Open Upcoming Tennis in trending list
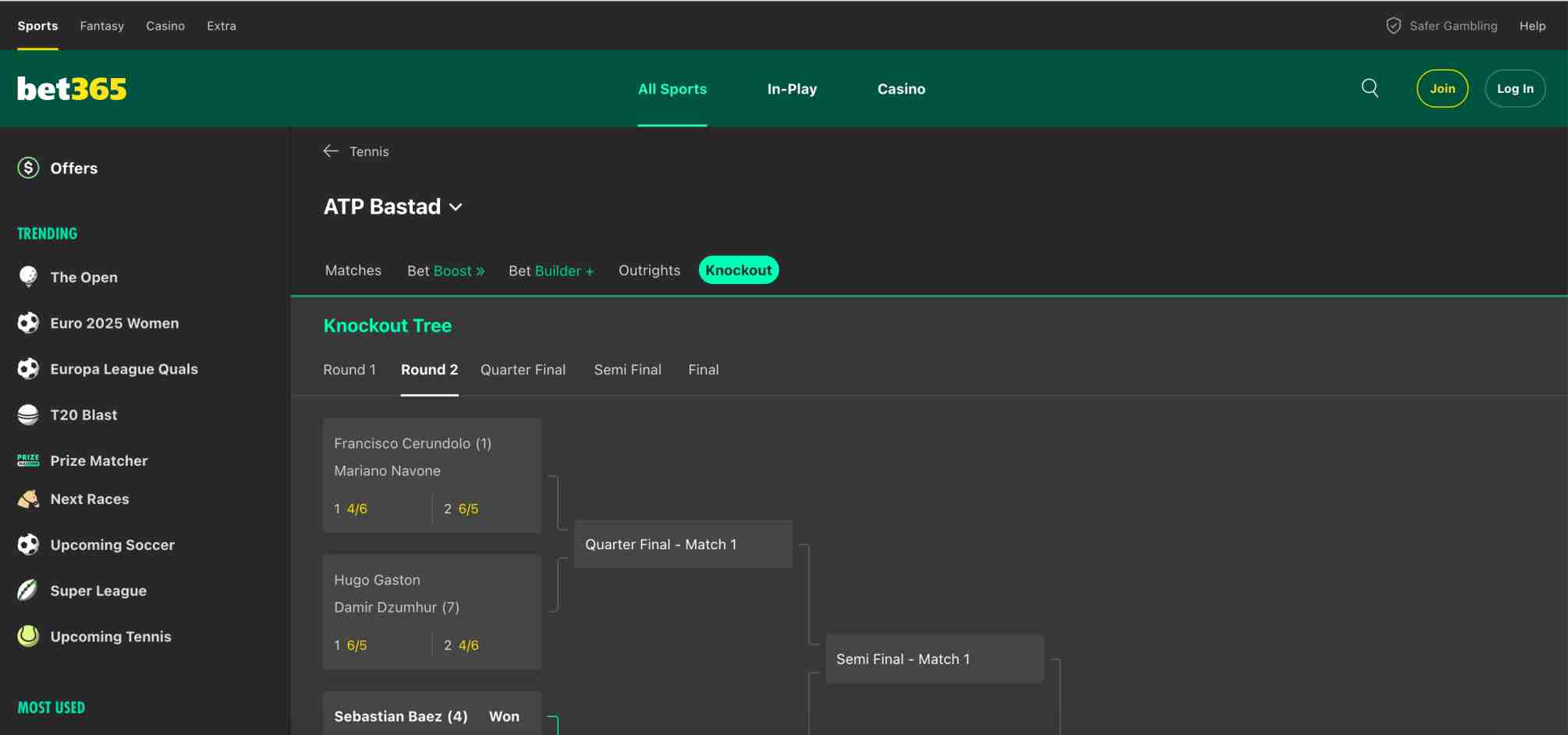This screenshot has width=1568, height=735. [x=111, y=637]
